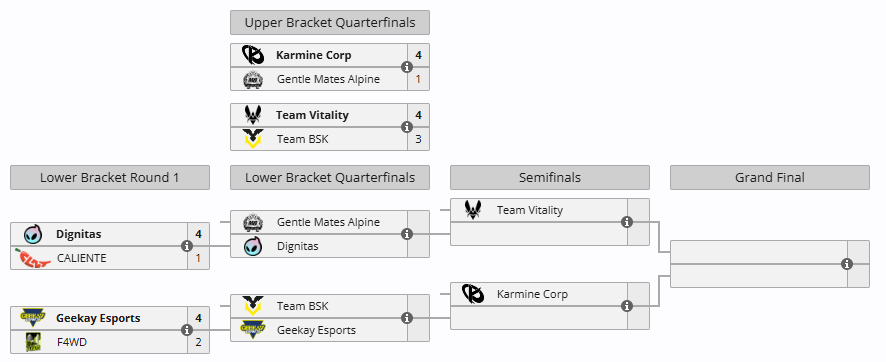Select the Lower Bracket Round 1 header
Screen dimensions: 886x362
pyautogui.click(x=110, y=177)
